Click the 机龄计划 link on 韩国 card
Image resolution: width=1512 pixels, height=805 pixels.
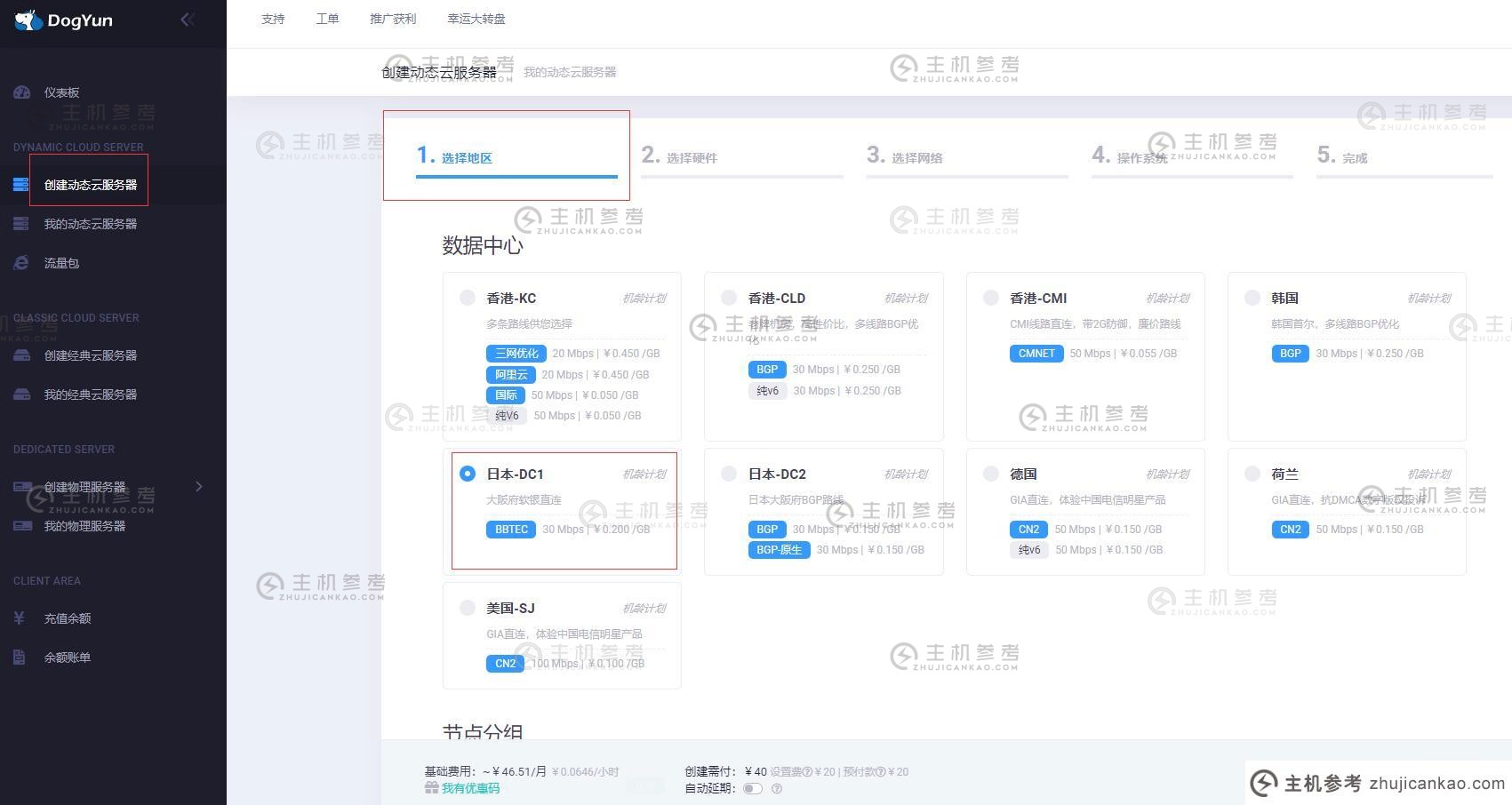(x=1429, y=299)
